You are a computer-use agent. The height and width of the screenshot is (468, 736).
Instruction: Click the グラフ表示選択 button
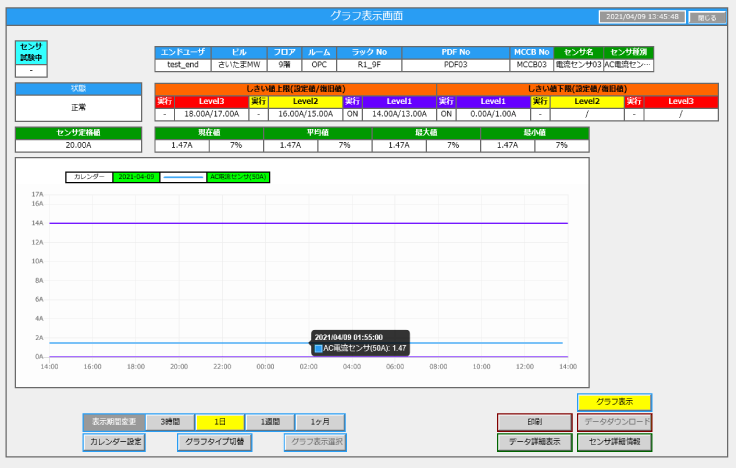pos(315,442)
